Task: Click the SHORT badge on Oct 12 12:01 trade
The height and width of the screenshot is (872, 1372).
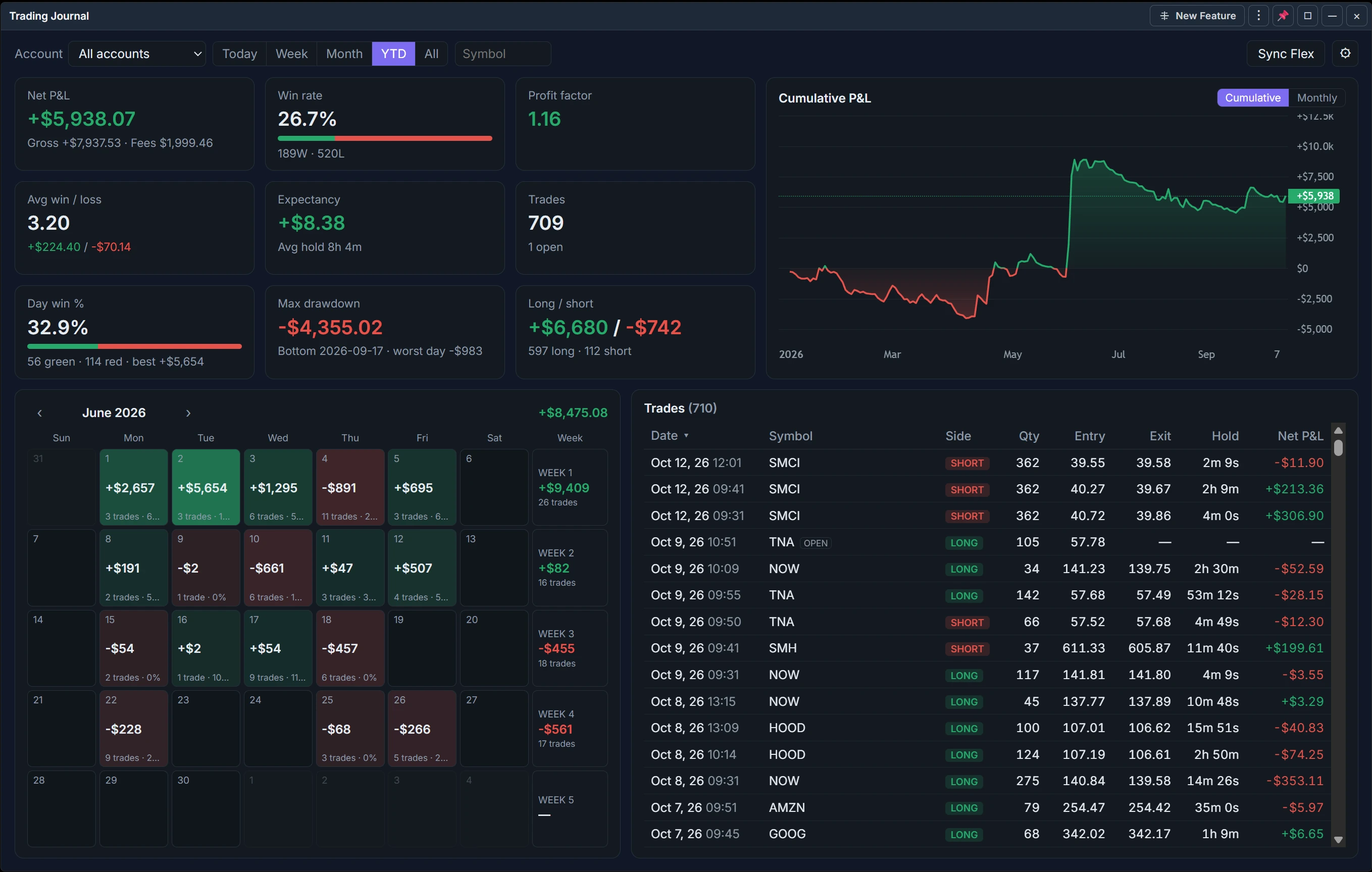Action: pyautogui.click(x=967, y=463)
